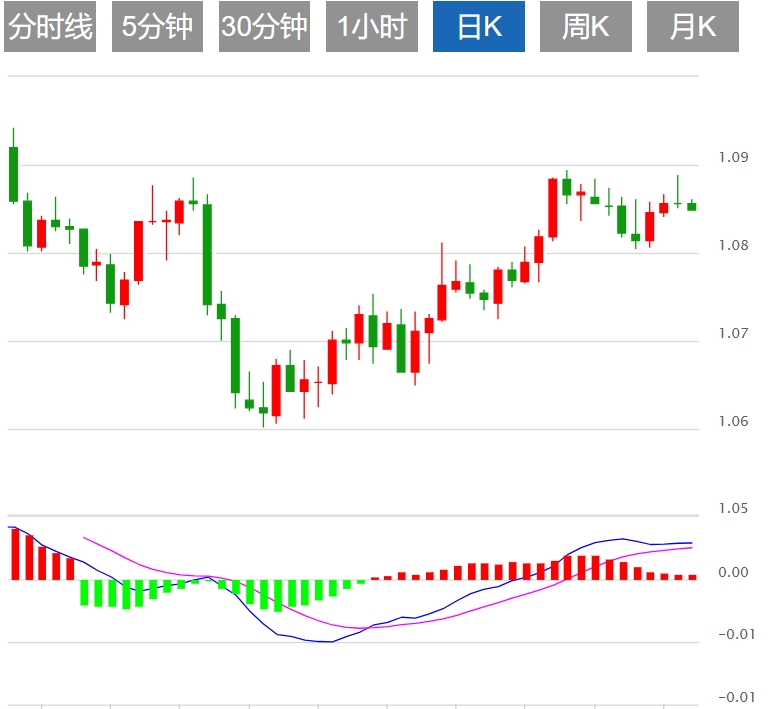The height and width of the screenshot is (709, 781).
Task: Click the 1.06 price axis label
Action: coord(733,422)
